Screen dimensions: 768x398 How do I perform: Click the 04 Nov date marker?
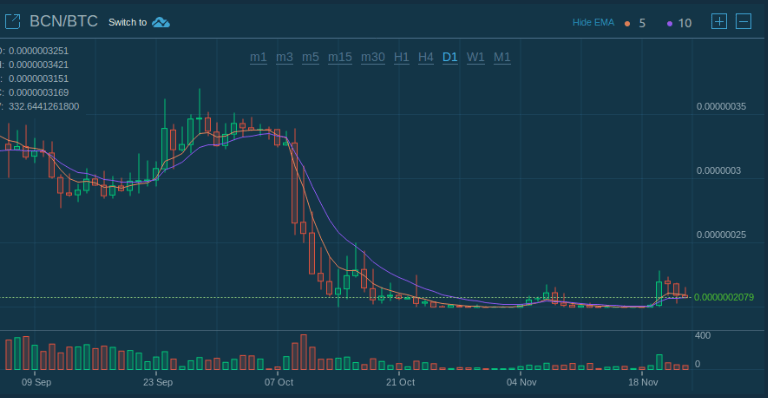(x=521, y=382)
